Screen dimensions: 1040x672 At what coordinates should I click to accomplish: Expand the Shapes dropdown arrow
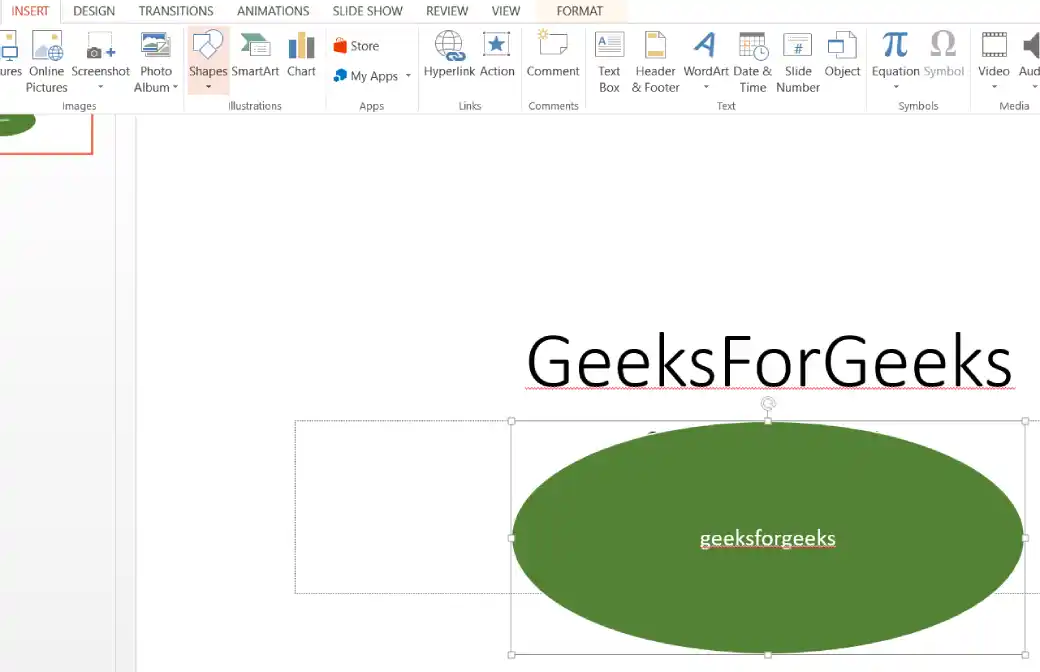pos(208,87)
